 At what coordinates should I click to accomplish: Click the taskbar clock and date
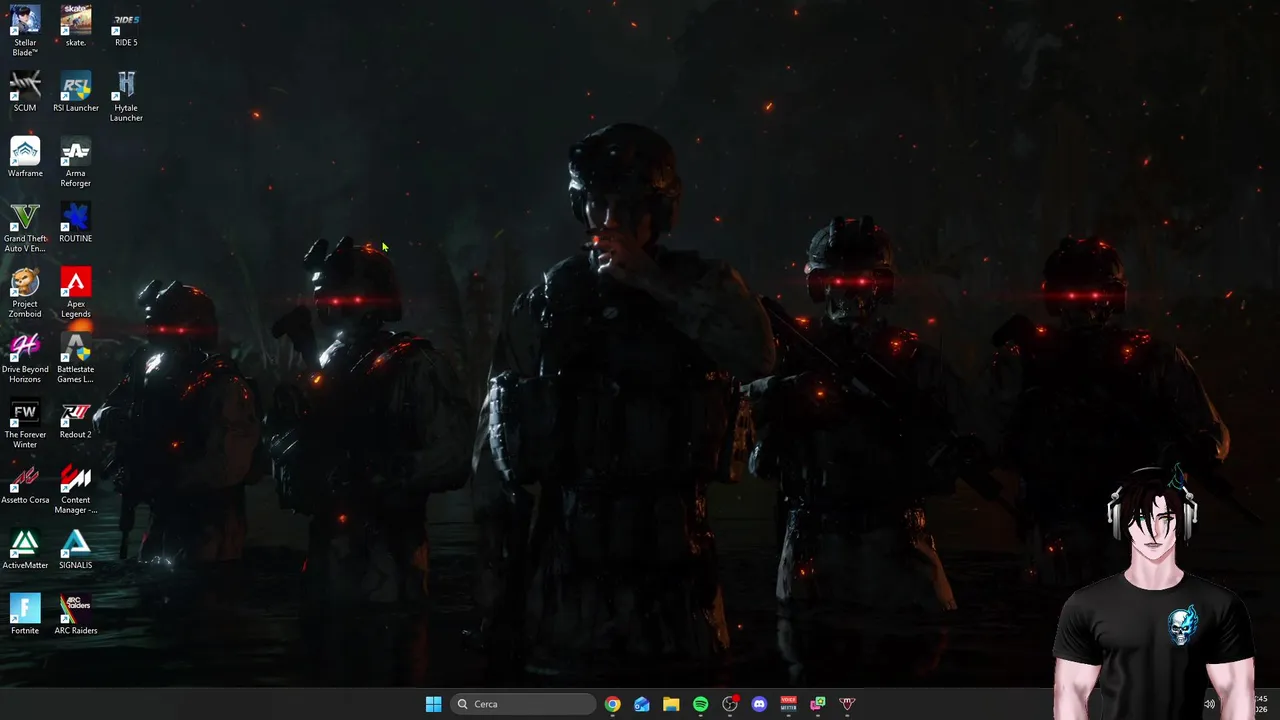point(1261,704)
